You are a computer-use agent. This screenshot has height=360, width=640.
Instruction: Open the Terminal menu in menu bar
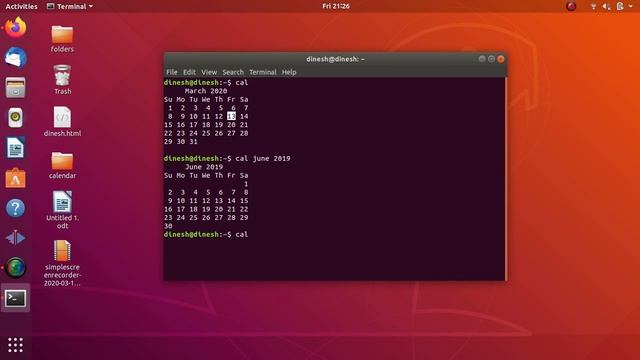pos(262,72)
